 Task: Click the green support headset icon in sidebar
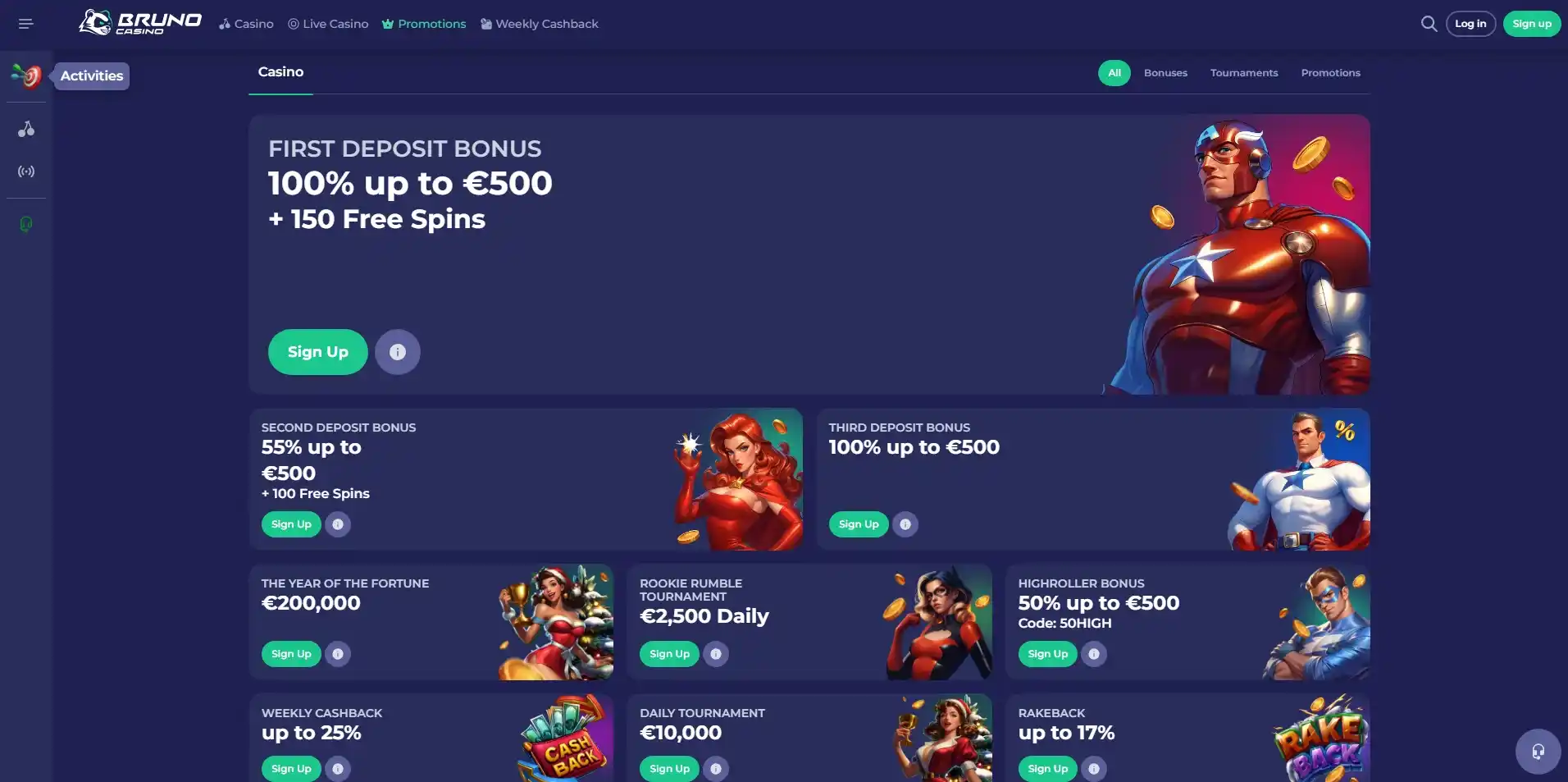tap(26, 224)
